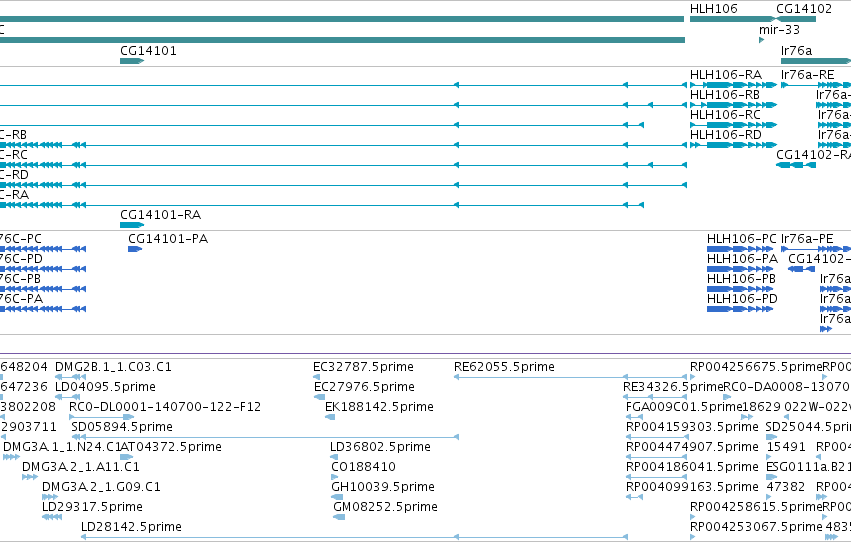The image size is (851, 542).
Task: Select EST EC27976.5prime
Action: [x=320, y=397]
